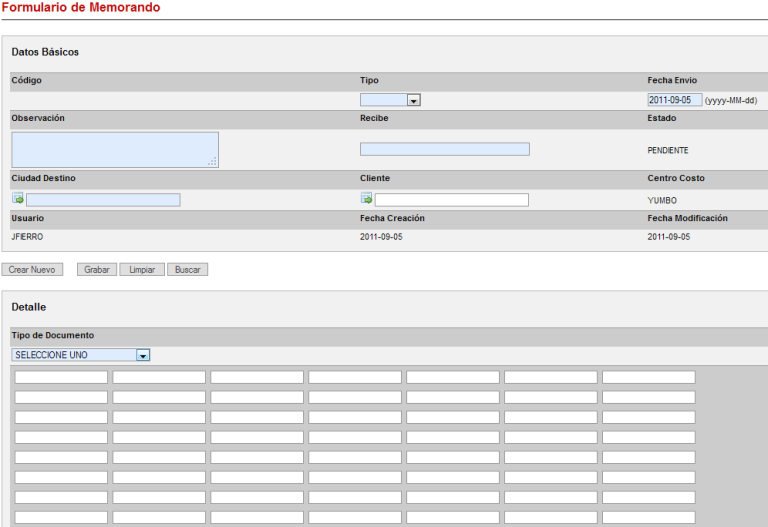Click the Ciudad Destino lookup arrow icon

click(18, 199)
